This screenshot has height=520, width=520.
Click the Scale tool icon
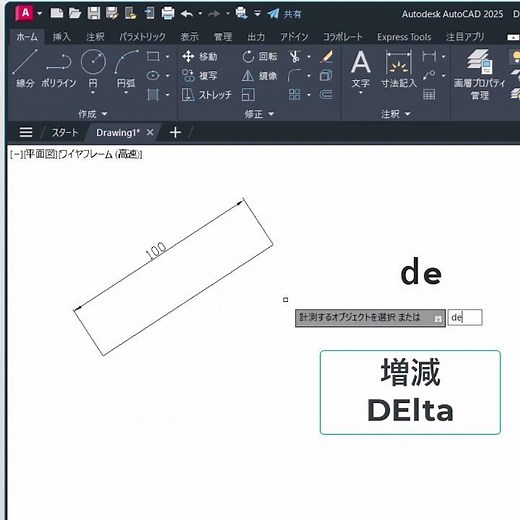(x=248, y=95)
